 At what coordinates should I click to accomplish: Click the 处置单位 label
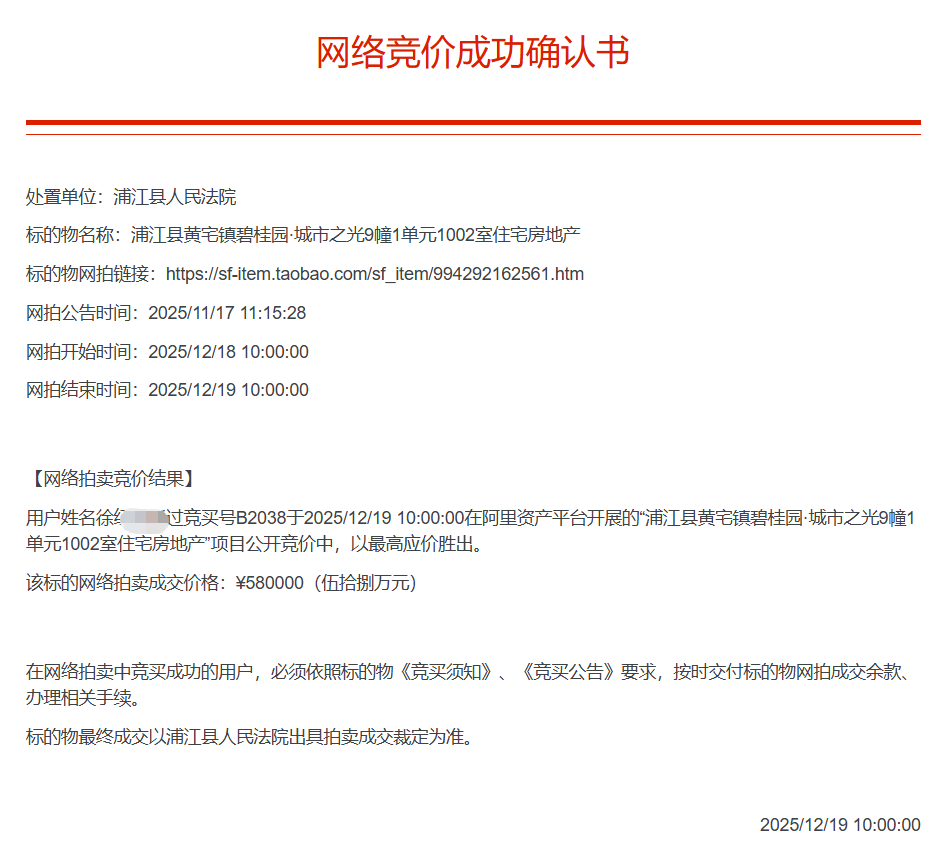click(x=65, y=197)
